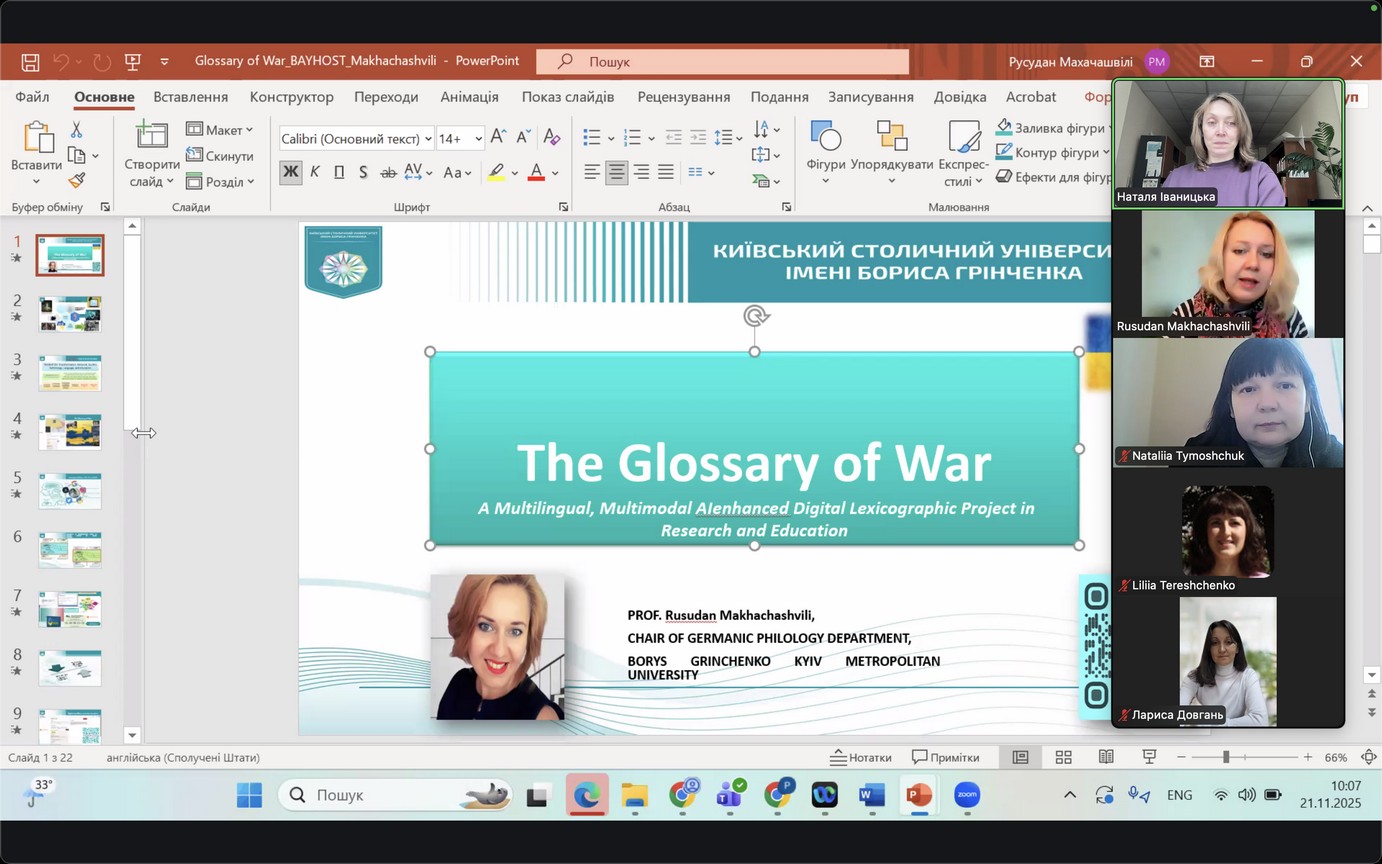This screenshot has height=864, width=1382.
Task: Click the Cut scissors icon
Action: tap(76, 130)
